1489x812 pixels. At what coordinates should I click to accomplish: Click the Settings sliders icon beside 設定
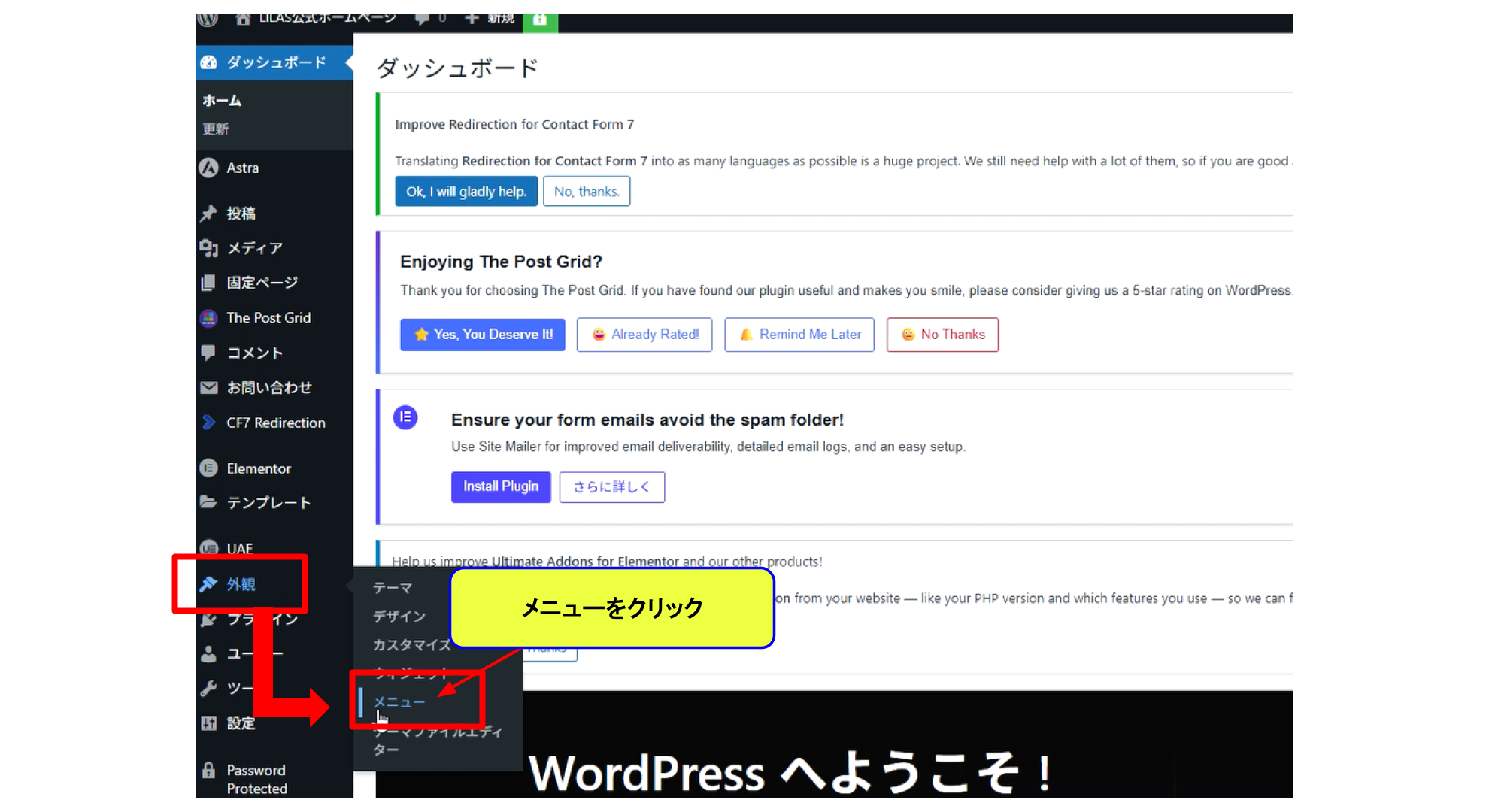click(x=209, y=723)
